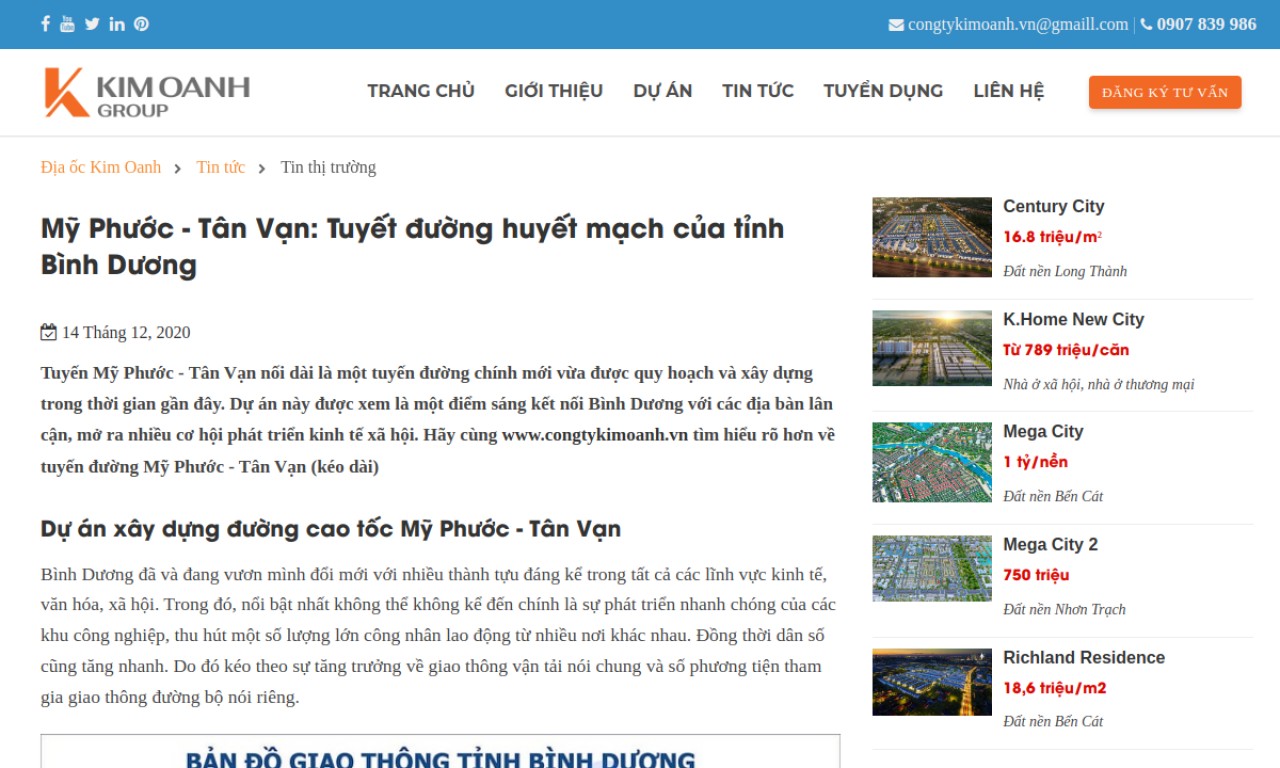Open the Liên Hệ menu item
Screen dimensions: 1280x768
pos(1009,91)
